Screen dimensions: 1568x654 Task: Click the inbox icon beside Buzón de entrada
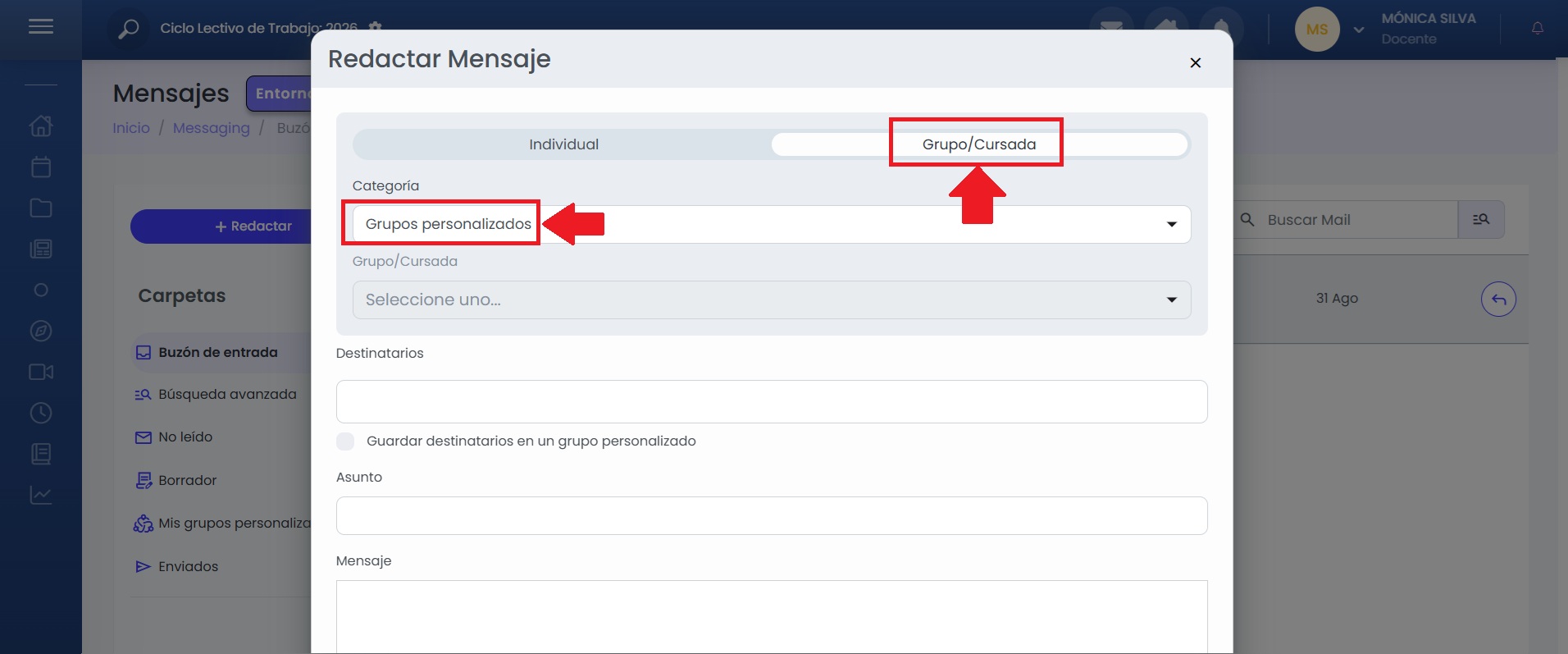click(x=143, y=352)
